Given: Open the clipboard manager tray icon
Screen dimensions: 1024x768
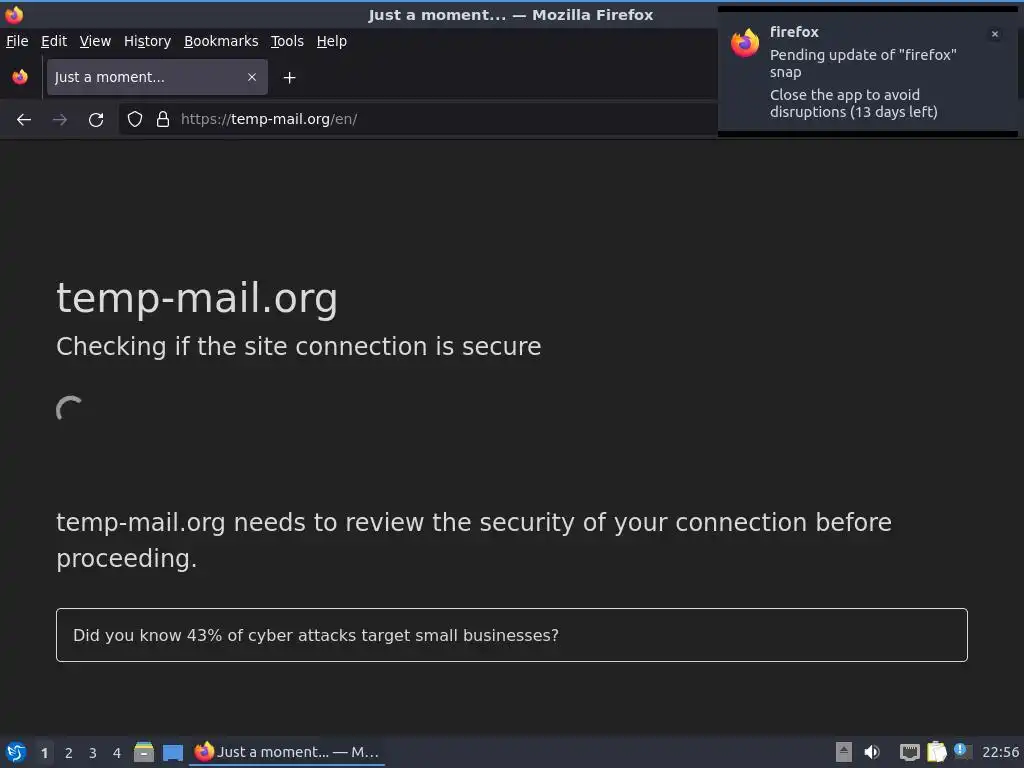Looking at the screenshot, I should [x=936, y=752].
